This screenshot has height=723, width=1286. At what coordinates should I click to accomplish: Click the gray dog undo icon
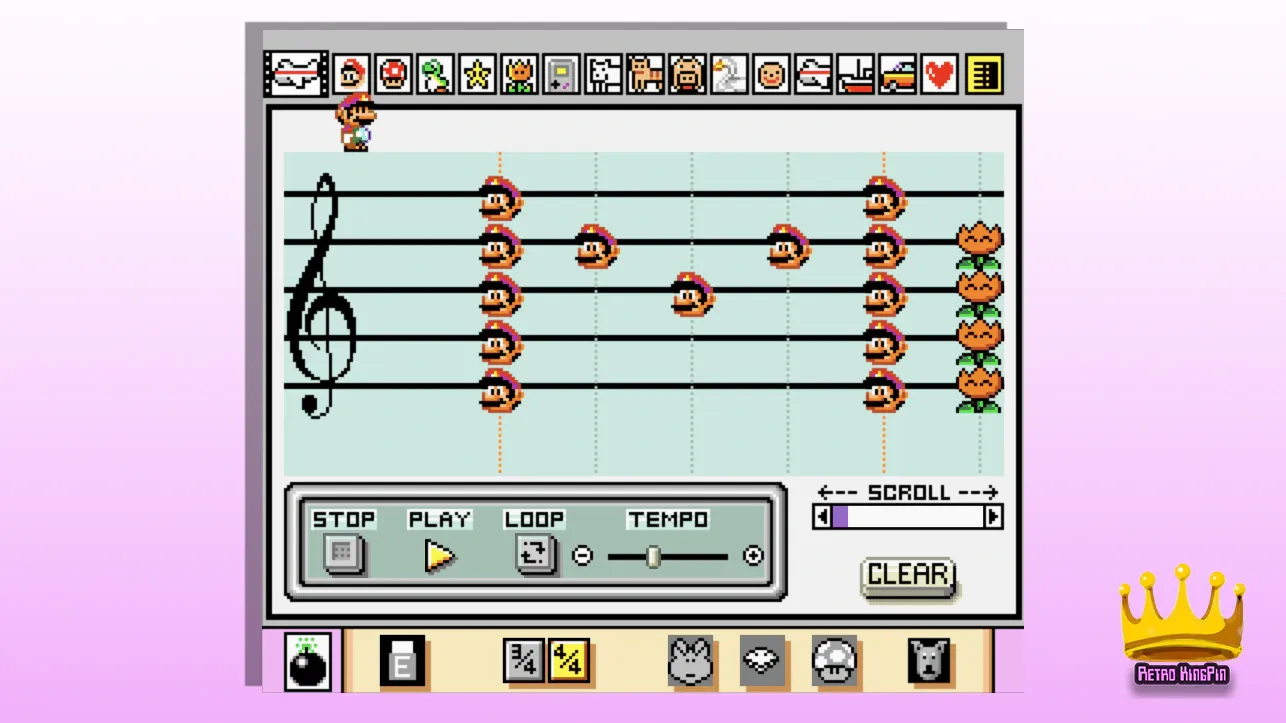tap(929, 661)
